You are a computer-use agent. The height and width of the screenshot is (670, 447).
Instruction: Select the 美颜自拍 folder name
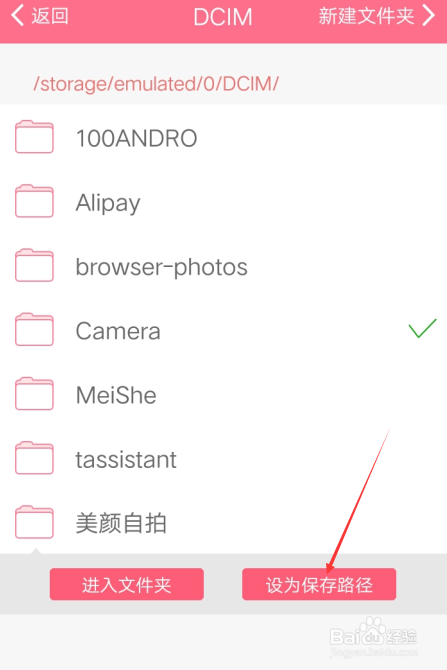[121, 523]
